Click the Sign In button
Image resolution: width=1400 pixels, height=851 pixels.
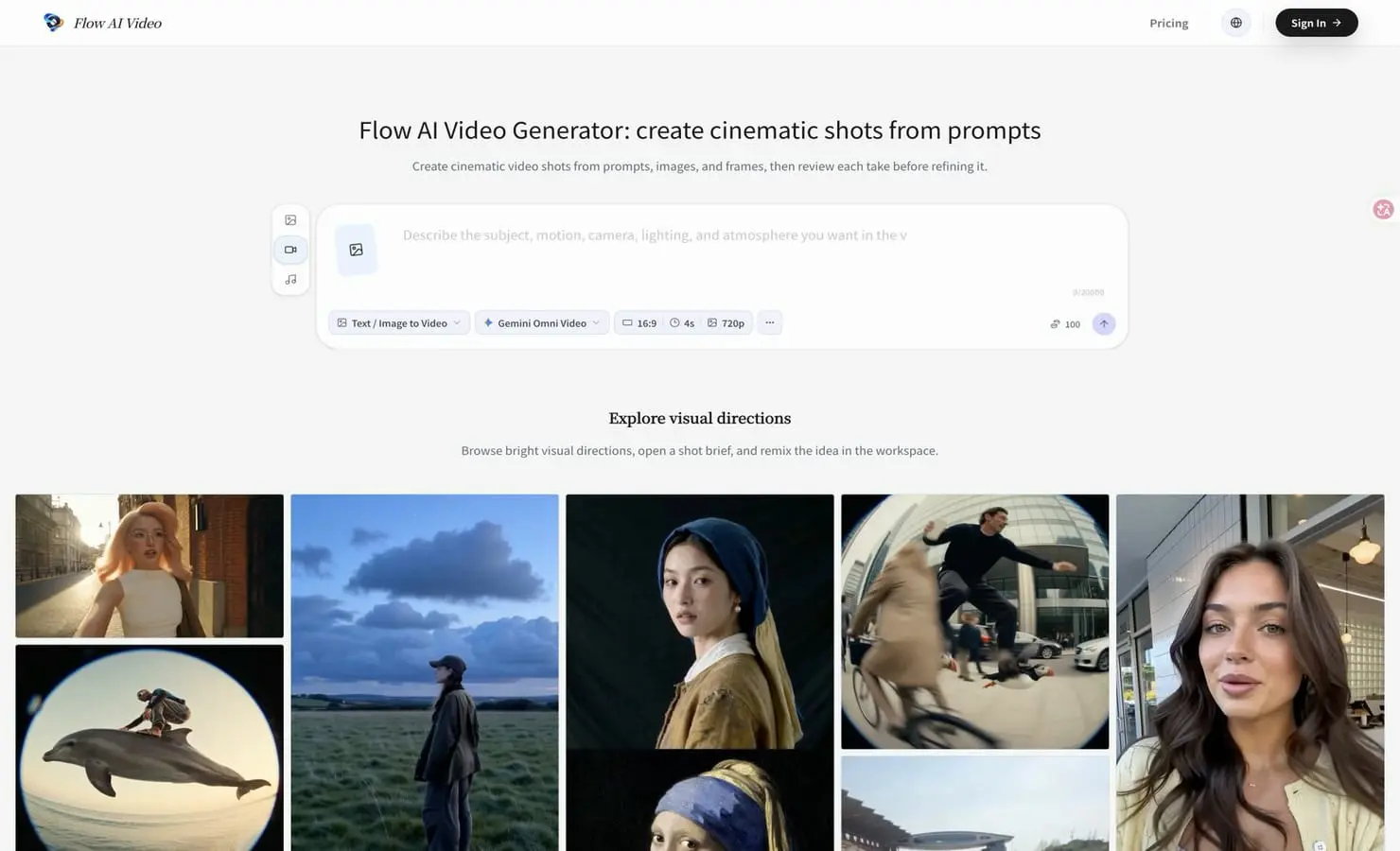(x=1316, y=23)
